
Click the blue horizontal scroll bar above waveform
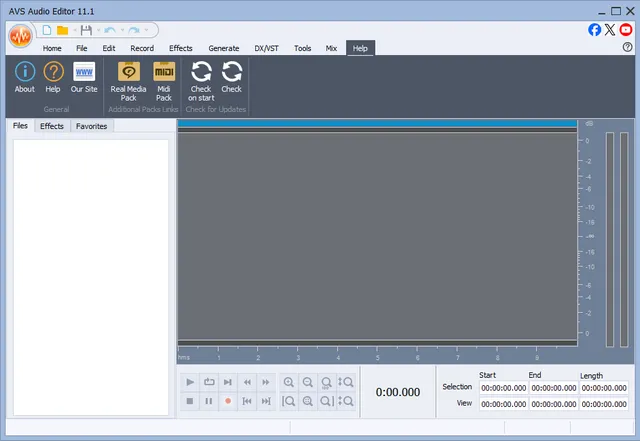pos(377,123)
